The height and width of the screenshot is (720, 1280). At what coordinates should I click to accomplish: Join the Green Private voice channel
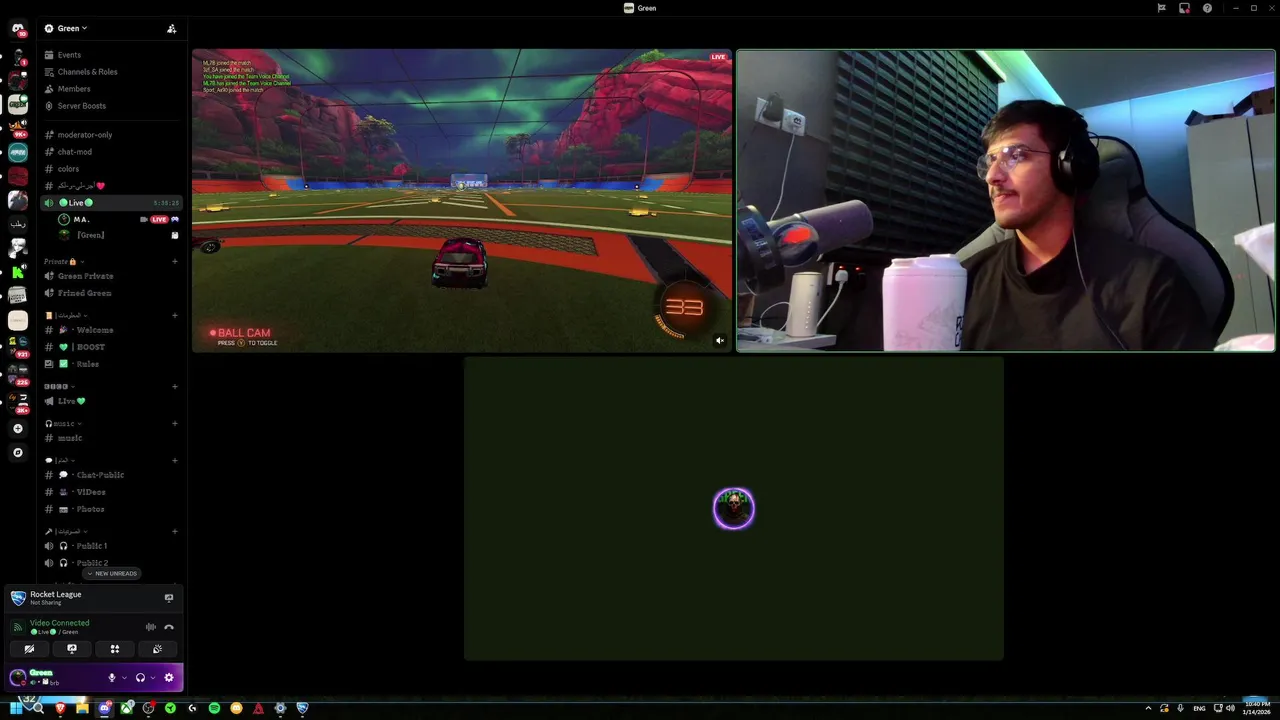coord(110,276)
